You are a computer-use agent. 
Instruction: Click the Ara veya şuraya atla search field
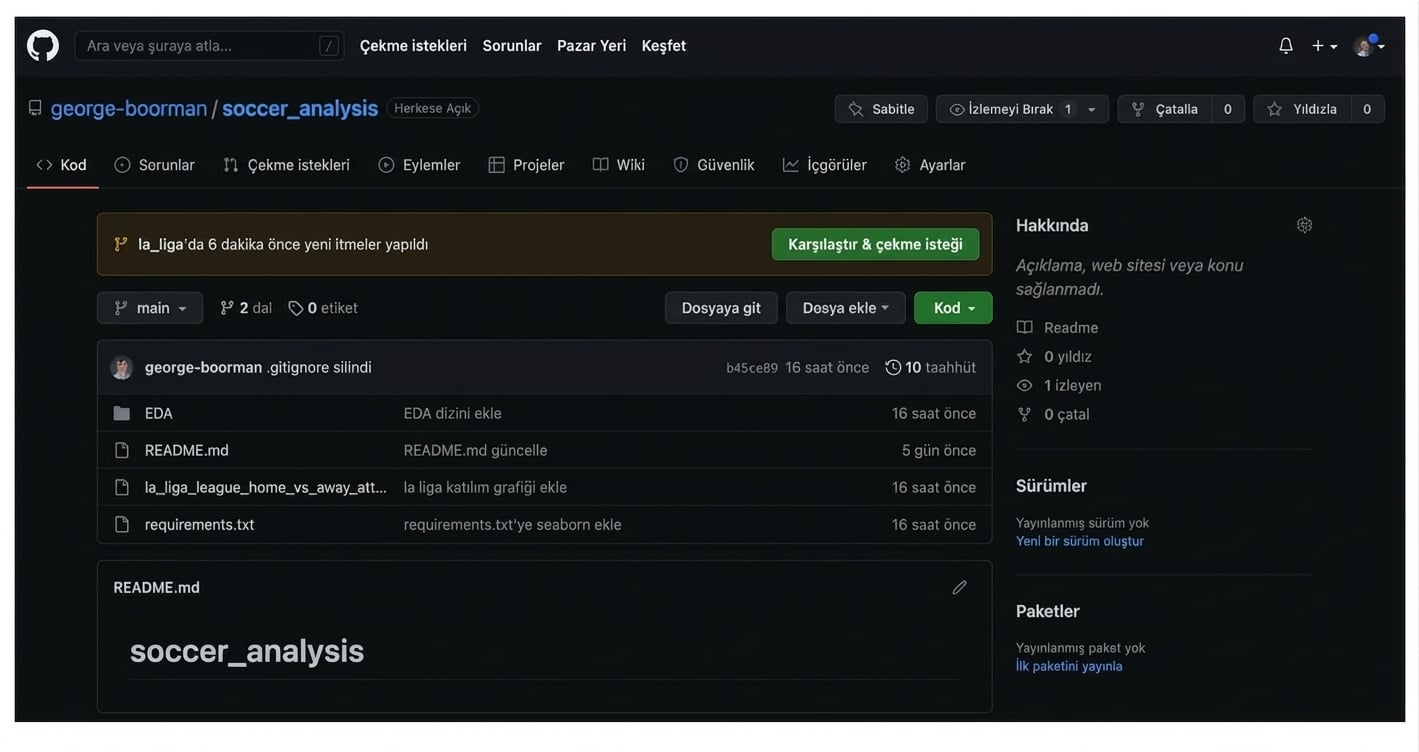pyautogui.click(x=200, y=46)
